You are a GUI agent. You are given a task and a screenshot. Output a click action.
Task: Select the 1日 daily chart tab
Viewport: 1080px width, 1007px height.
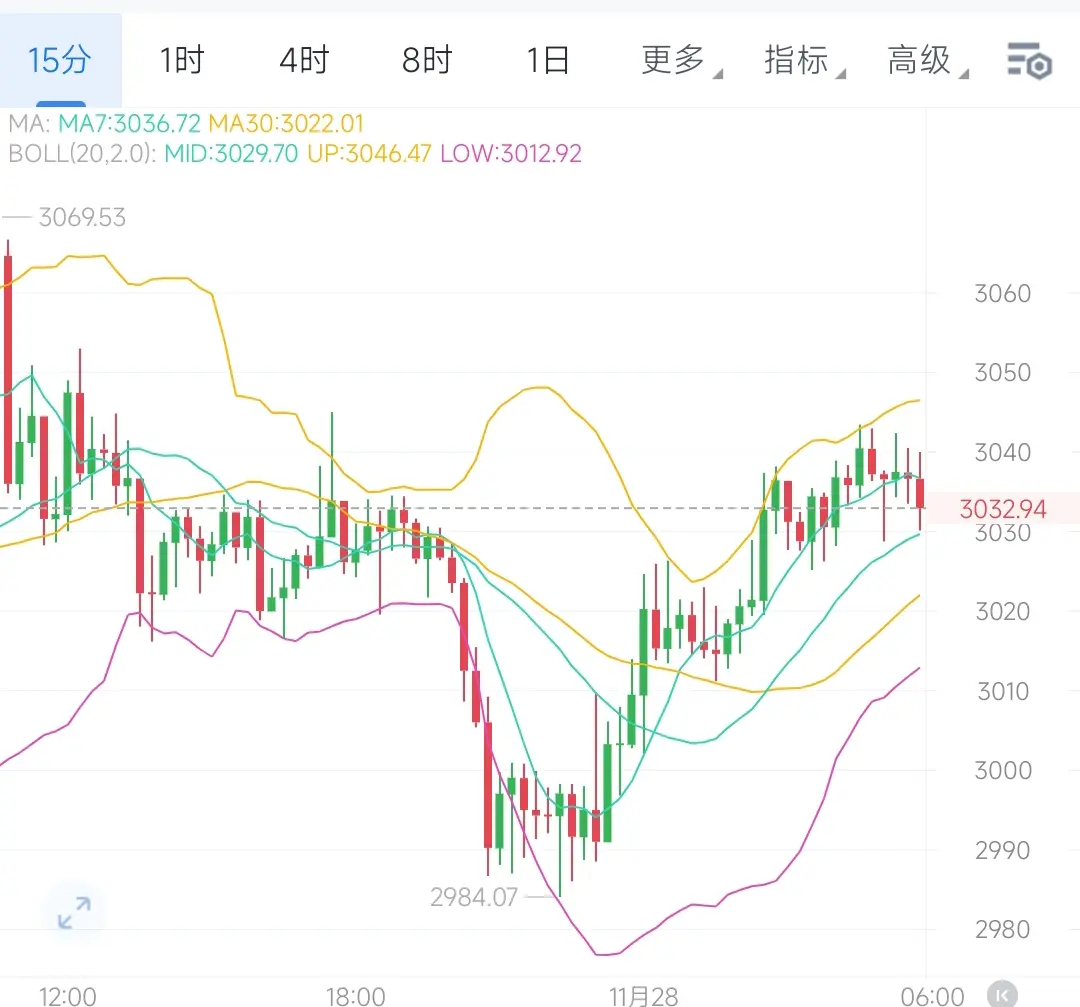549,62
